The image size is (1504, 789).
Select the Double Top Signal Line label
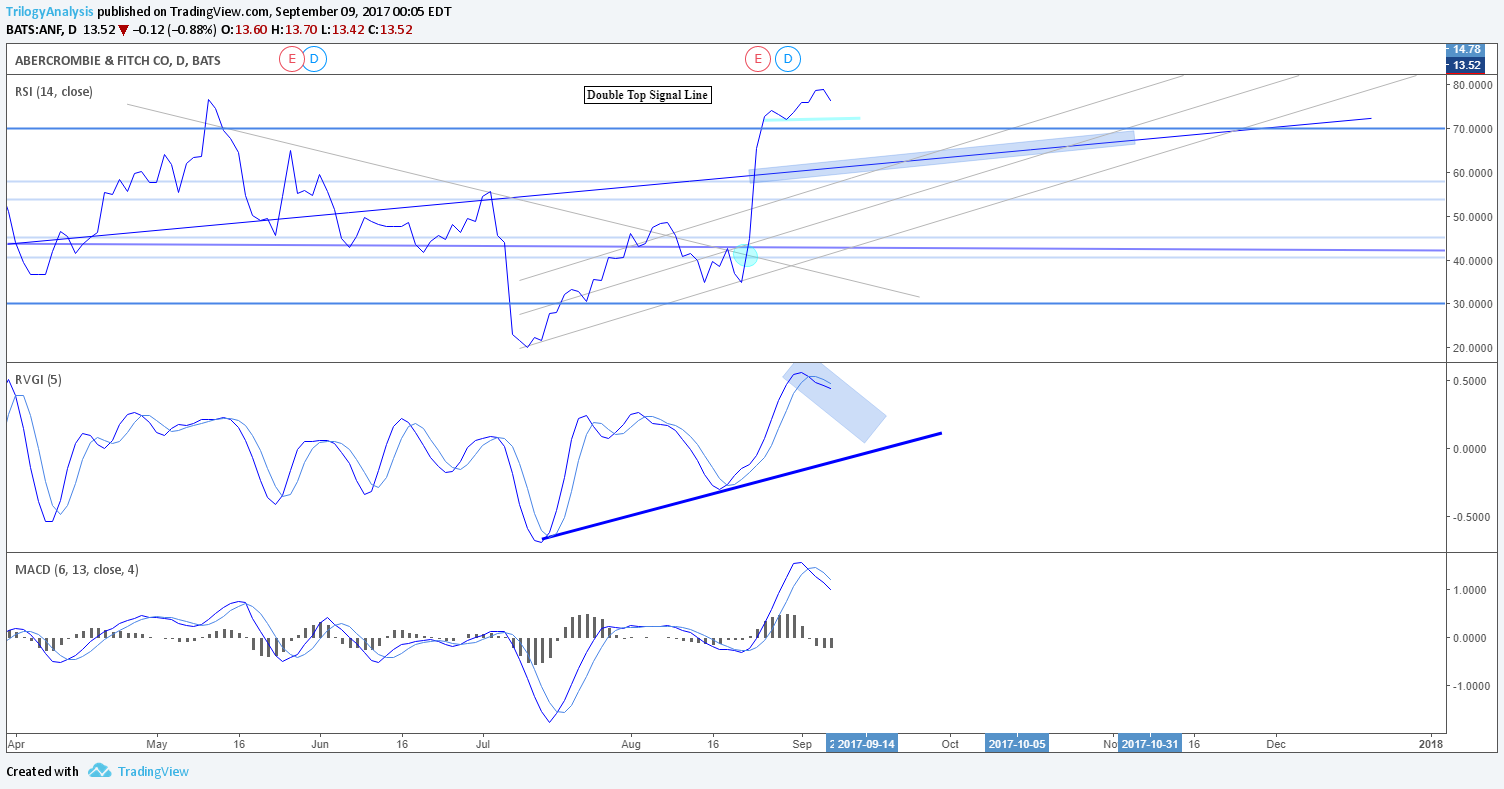coord(647,95)
